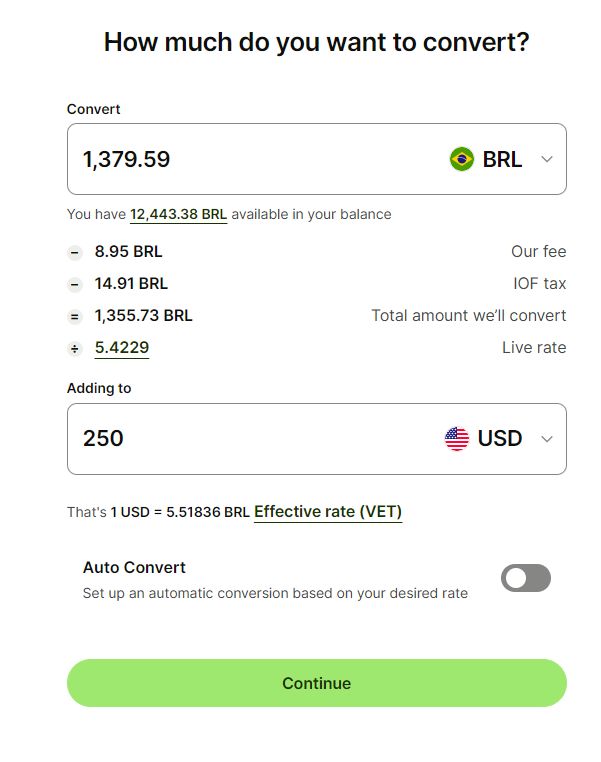
Task: Select the USD currency code label
Action: click(500, 438)
